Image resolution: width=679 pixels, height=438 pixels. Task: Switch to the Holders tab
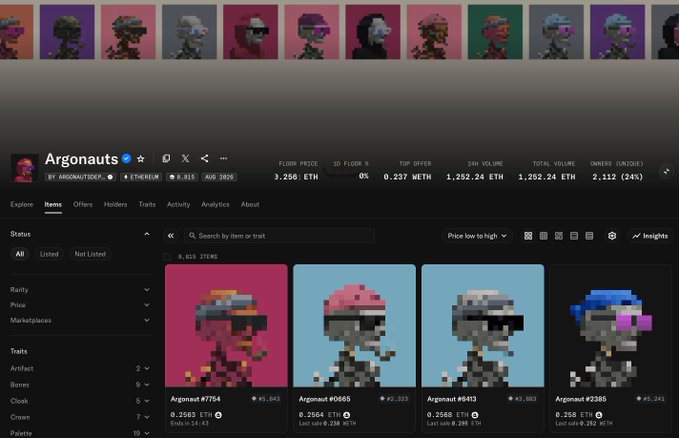(x=116, y=204)
